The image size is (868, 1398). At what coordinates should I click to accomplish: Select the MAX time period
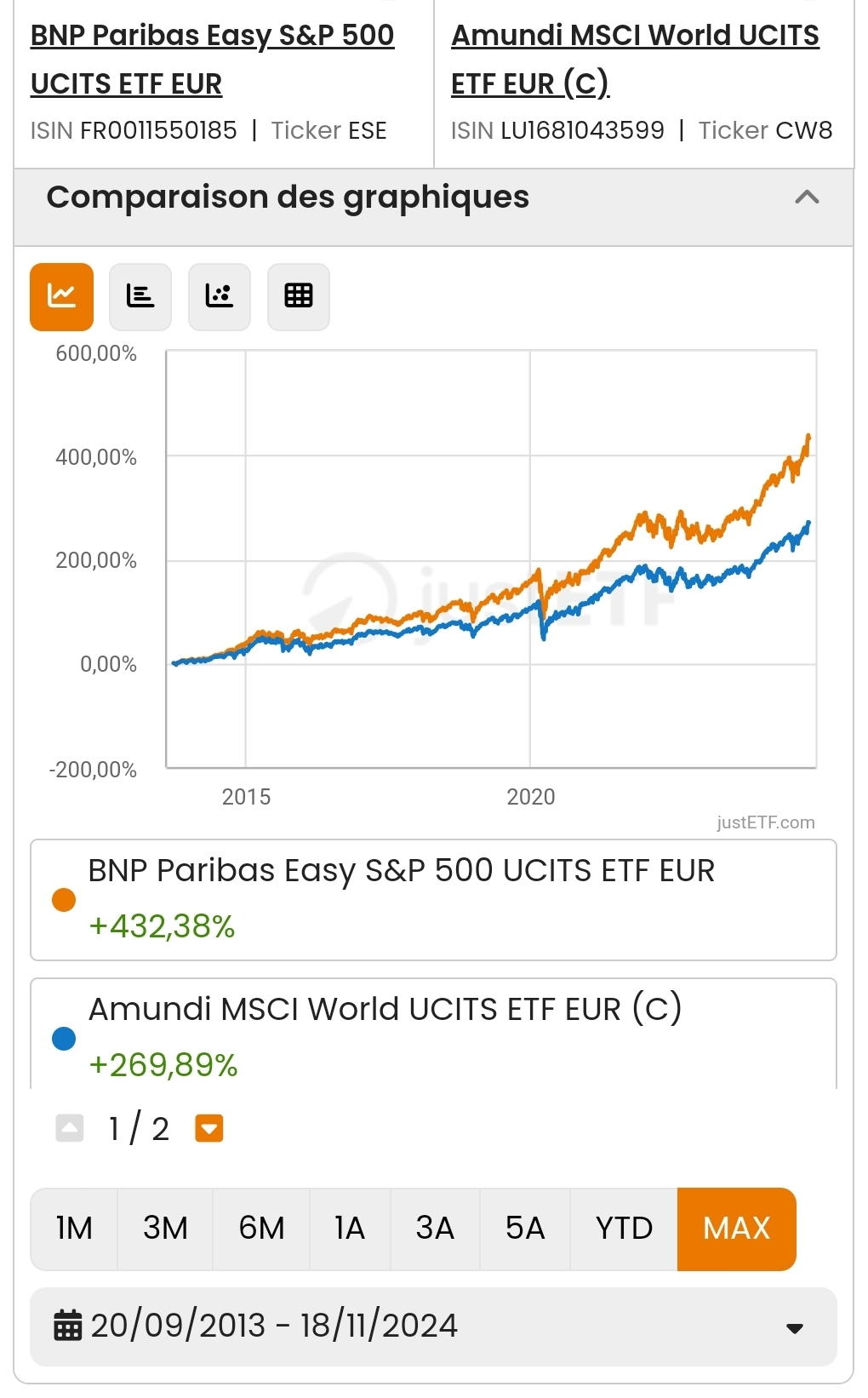coord(736,1229)
